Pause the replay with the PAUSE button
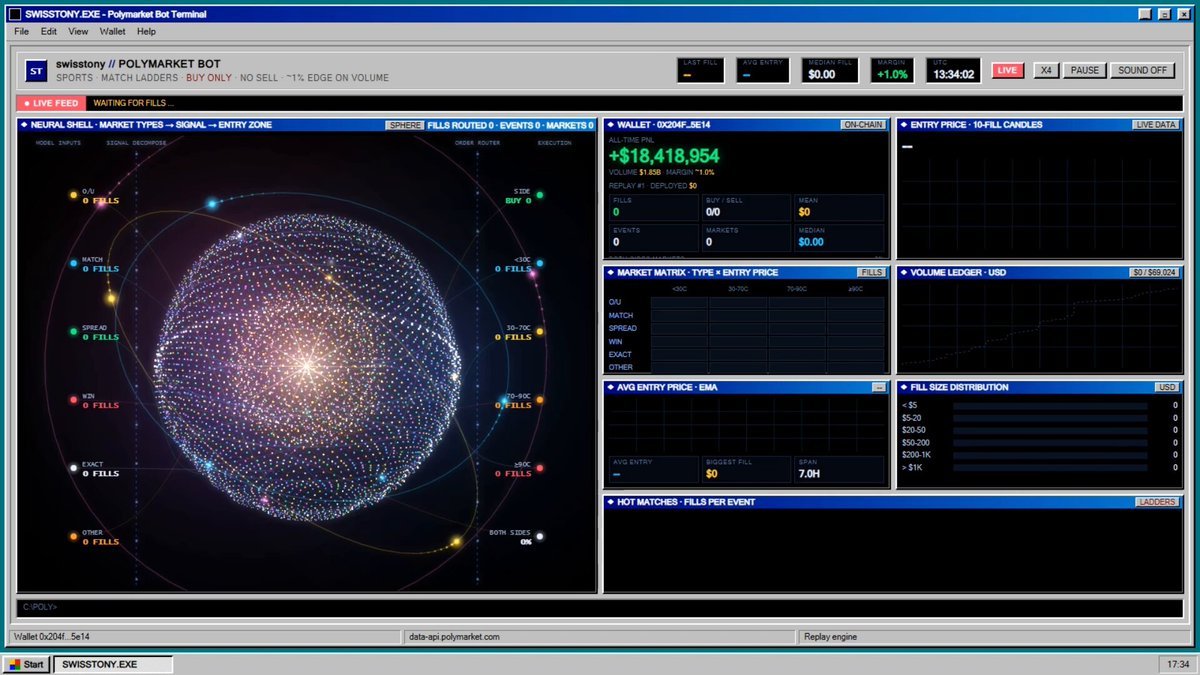Viewport: 1200px width, 675px height. [1084, 70]
